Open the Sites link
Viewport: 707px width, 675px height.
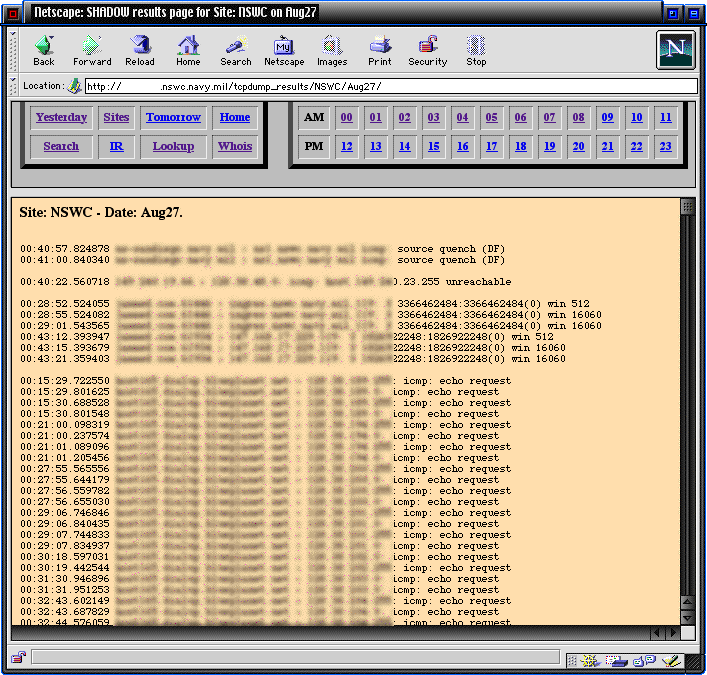pyautogui.click(x=116, y=117)
